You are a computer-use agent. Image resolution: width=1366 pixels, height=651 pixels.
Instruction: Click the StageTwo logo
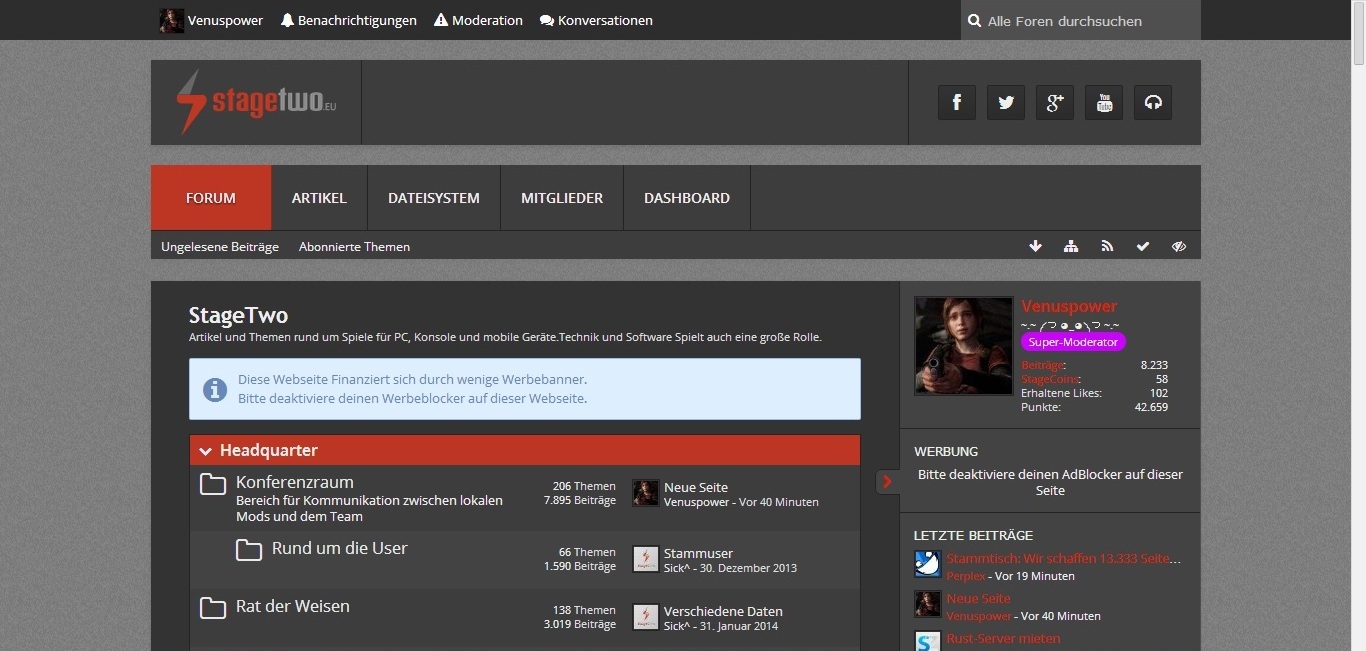tap(256, 102)
